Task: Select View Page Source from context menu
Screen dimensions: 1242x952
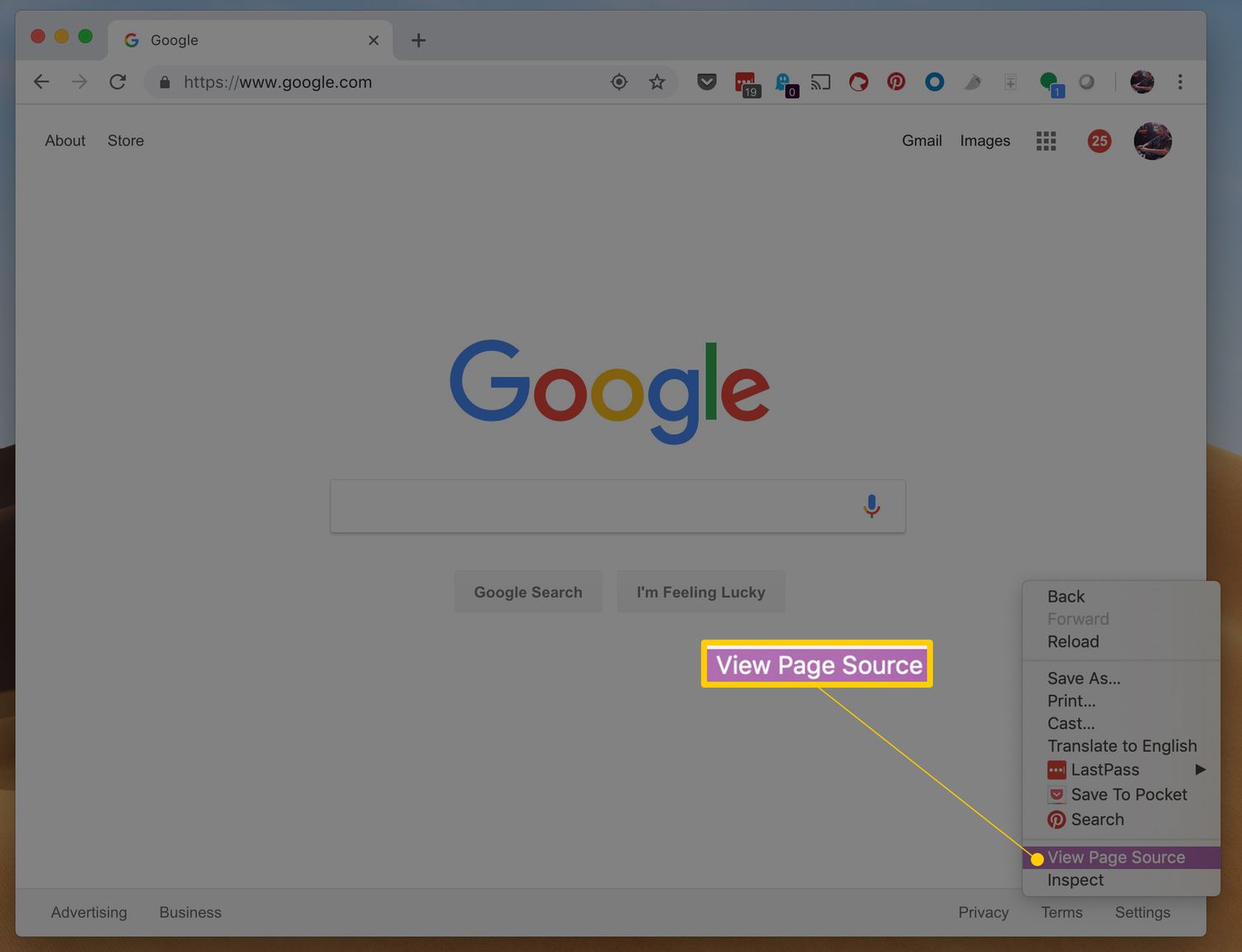Action: (1115, 857)
